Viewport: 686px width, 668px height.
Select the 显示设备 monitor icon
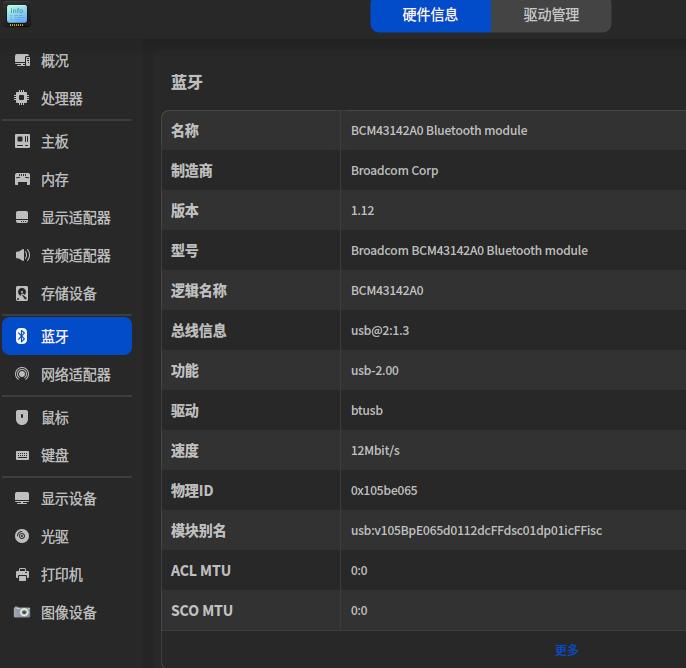[x=22, y=498]
